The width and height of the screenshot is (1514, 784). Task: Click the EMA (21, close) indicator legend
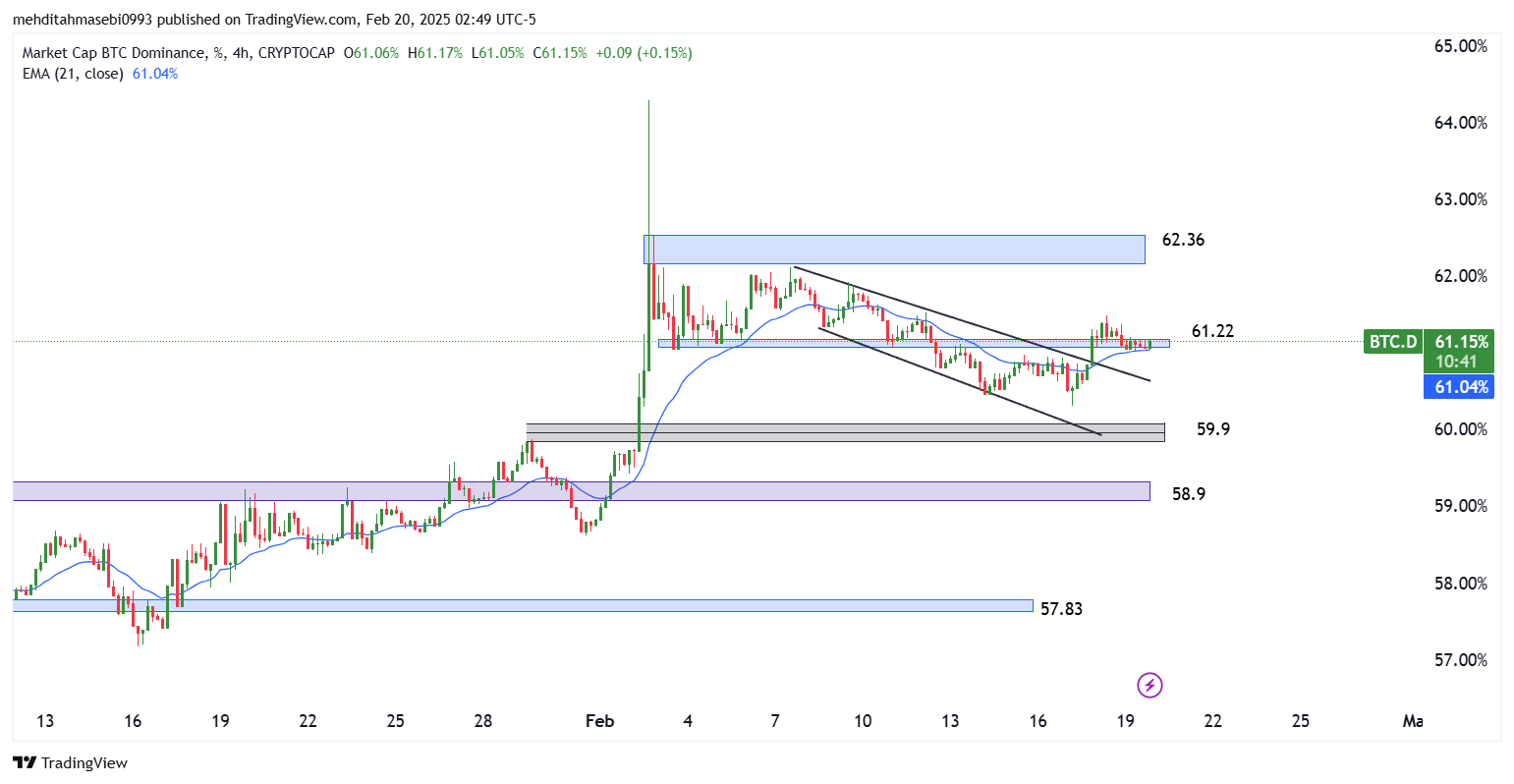click(x=73, y=74)
